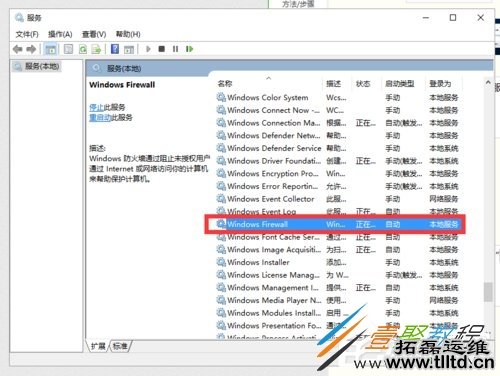The height and width of the screenshot is (376, 500).
Task: Select the Windows Event Log service
Action: point(338,211)
